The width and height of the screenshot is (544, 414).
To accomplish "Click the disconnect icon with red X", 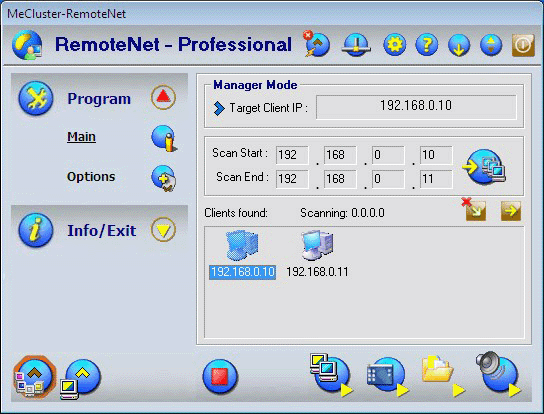I will tap(316, 44).
